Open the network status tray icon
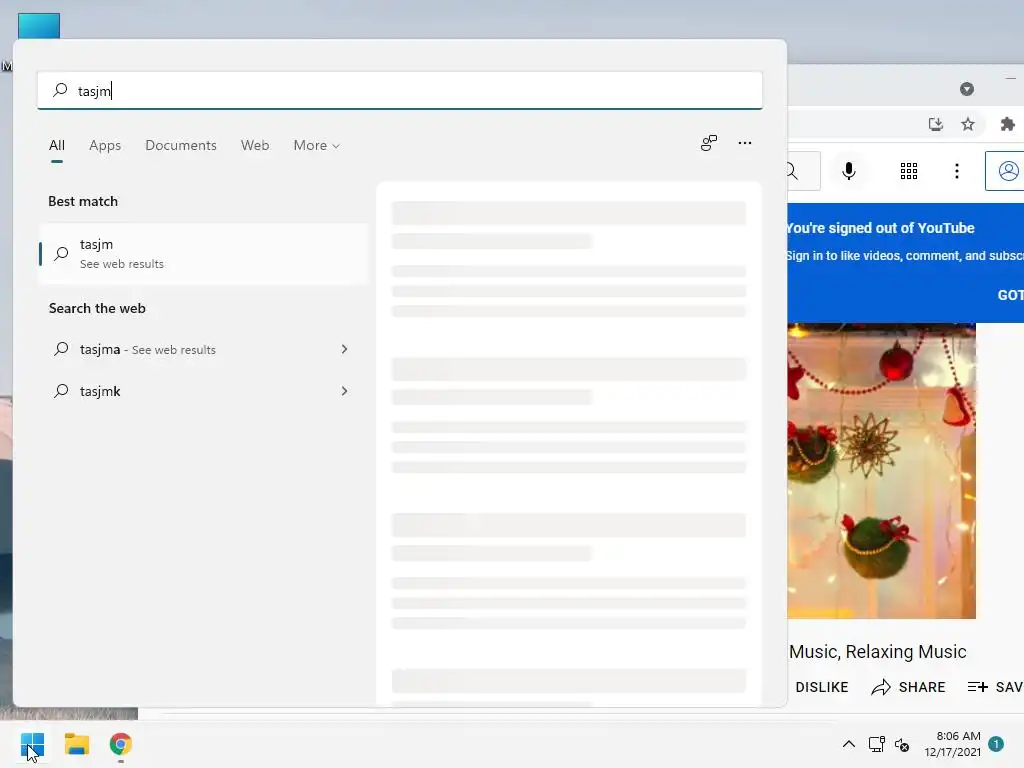Image resolution: width=1024 pixels, height=768 pixels. click(x=876, y=744)
